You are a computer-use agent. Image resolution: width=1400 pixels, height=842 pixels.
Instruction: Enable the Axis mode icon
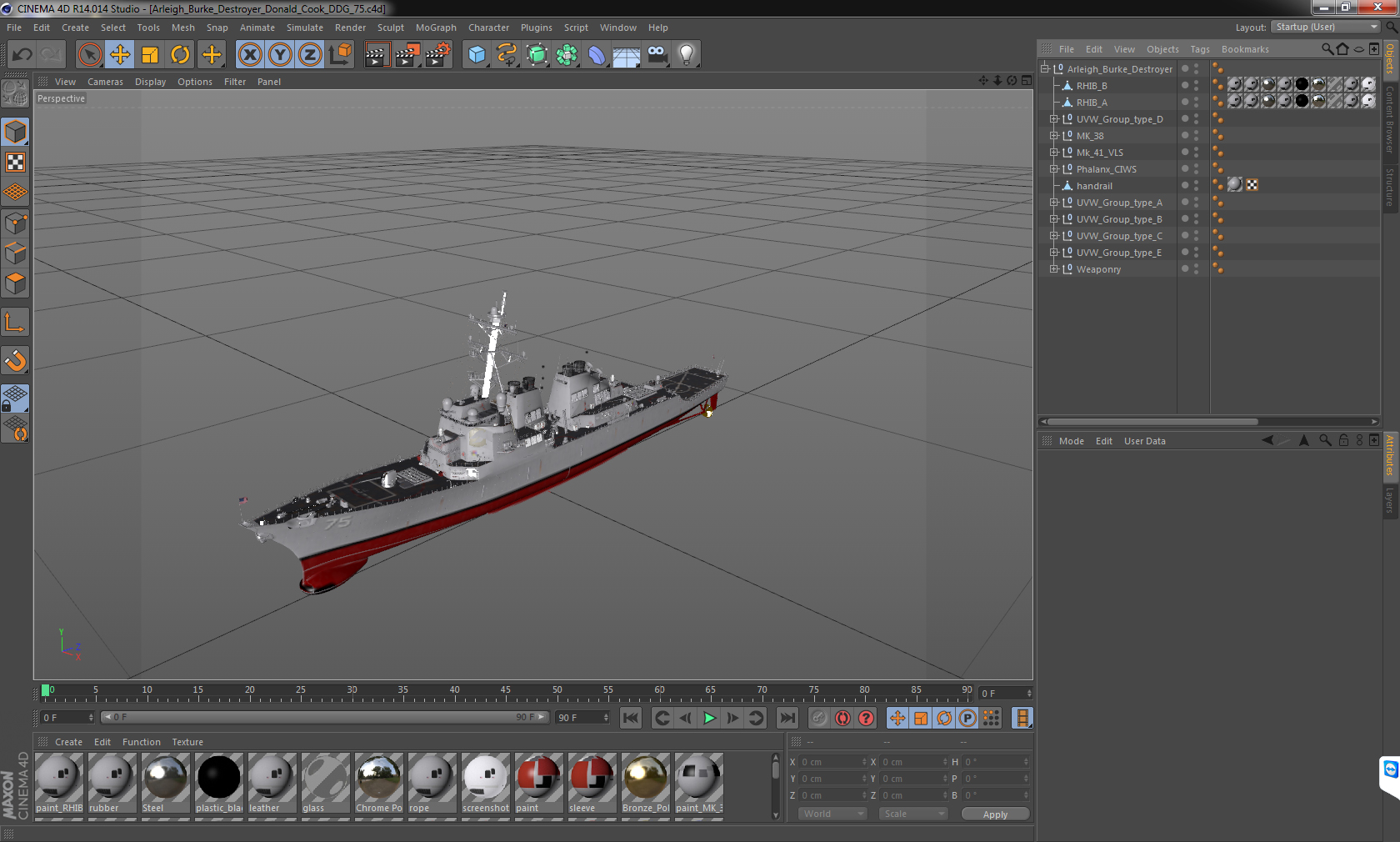(16, 323)
